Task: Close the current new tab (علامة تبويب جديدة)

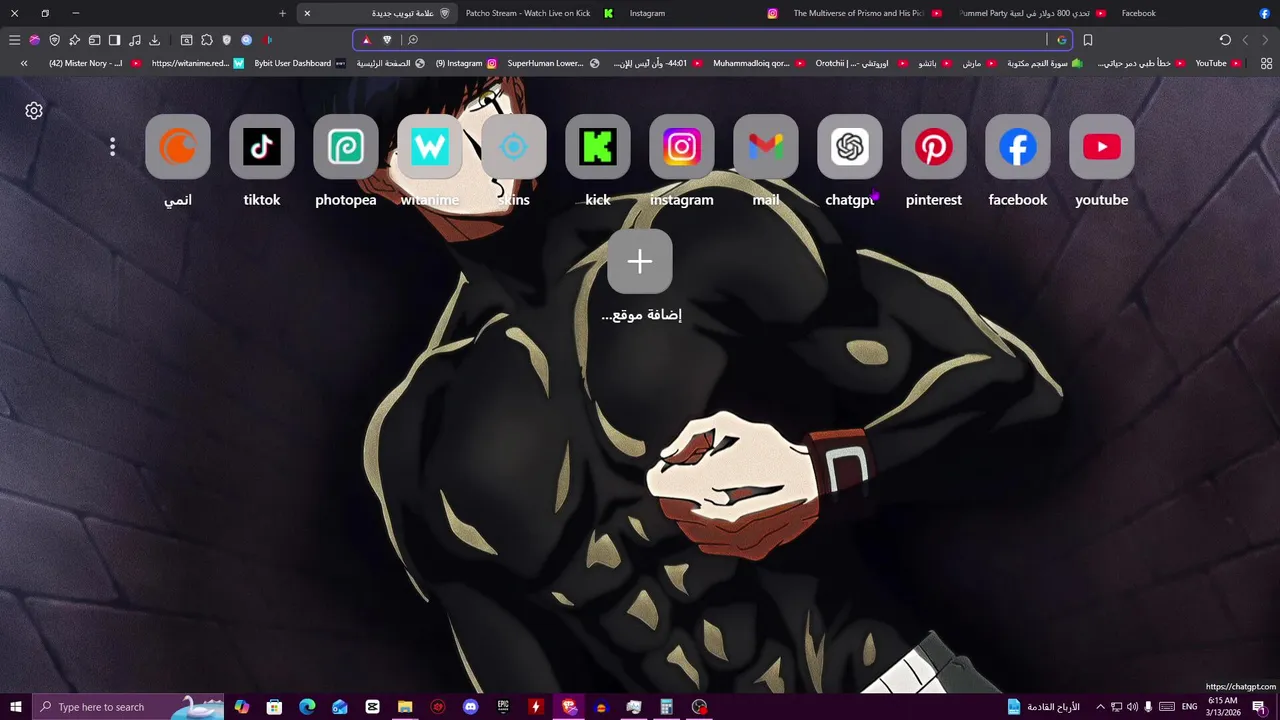Action: (x=307, y=13)
